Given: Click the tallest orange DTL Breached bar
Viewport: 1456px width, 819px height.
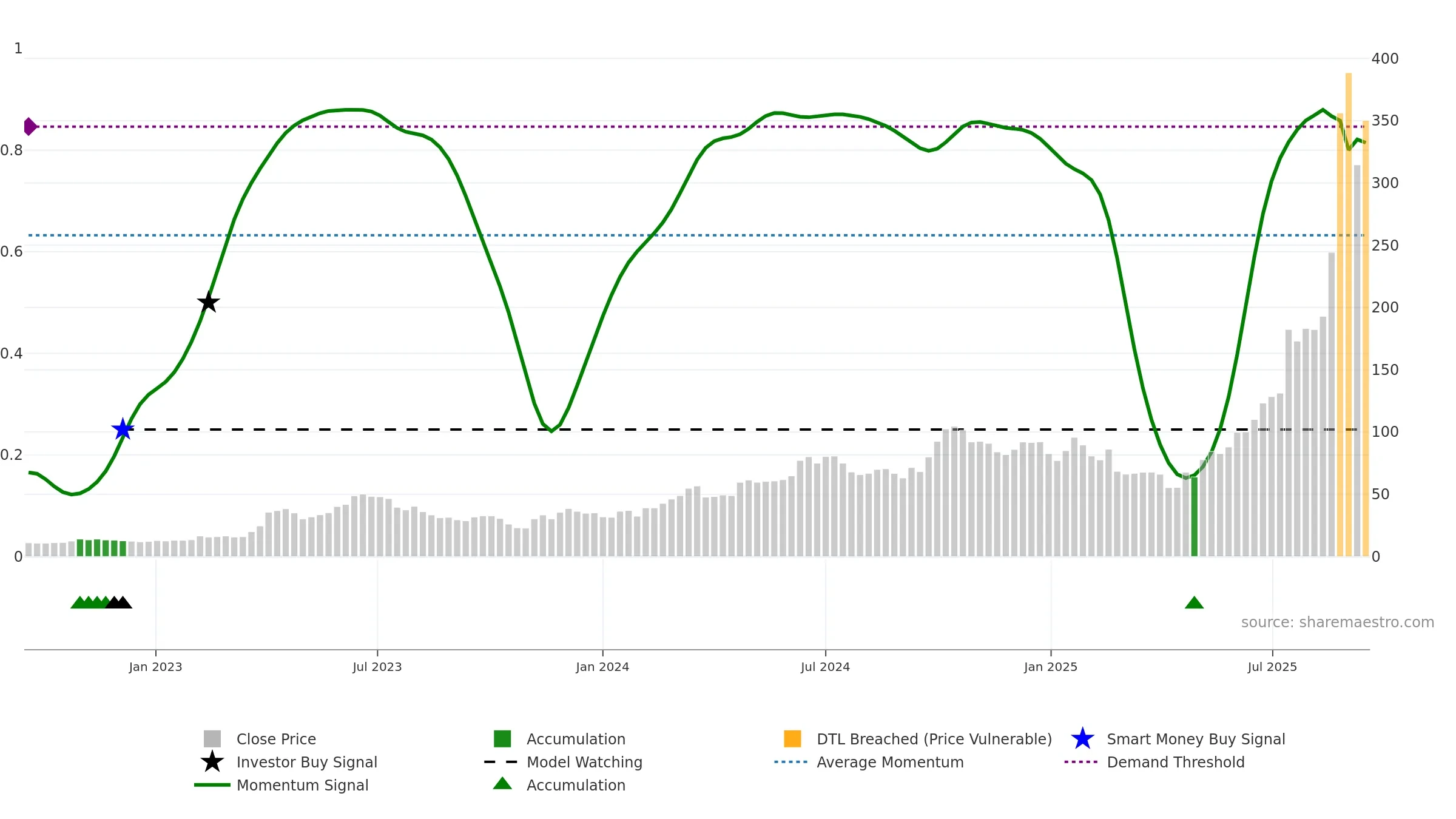Looking at the screenshot, I should (1349, 314).
